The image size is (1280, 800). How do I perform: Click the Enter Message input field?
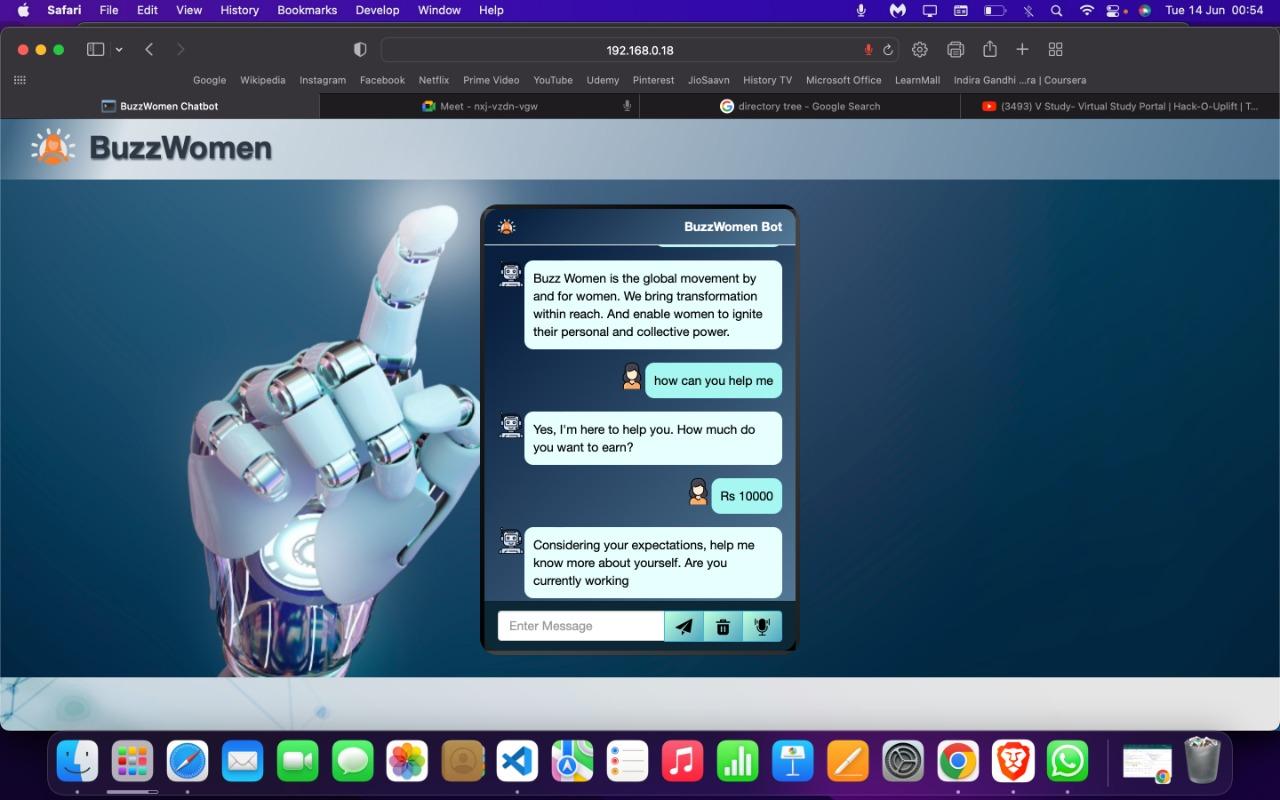pos(581,626)
